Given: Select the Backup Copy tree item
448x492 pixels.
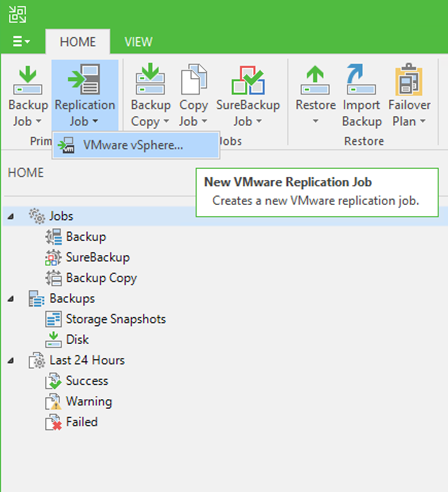Looking at the screenshot, I should [x=101, y=278].
